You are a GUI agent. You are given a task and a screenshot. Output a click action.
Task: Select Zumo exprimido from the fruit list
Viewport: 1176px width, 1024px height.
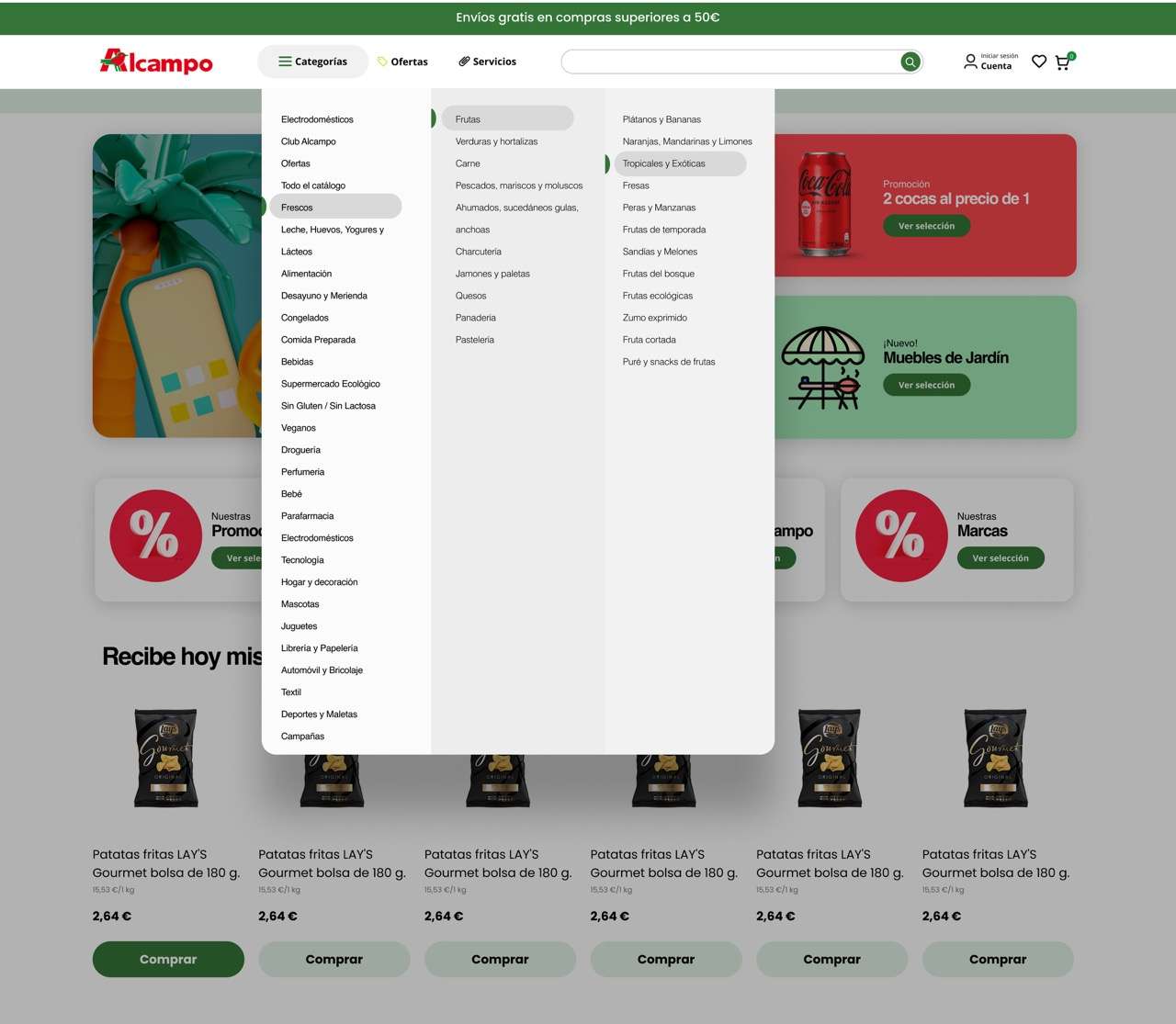pos(655,318)
